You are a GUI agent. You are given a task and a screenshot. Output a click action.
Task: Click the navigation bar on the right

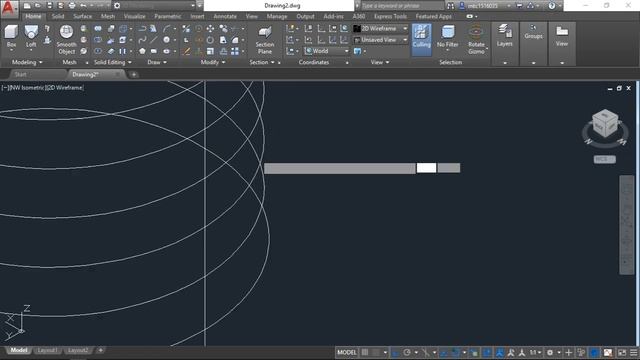[x=627, y=225]
